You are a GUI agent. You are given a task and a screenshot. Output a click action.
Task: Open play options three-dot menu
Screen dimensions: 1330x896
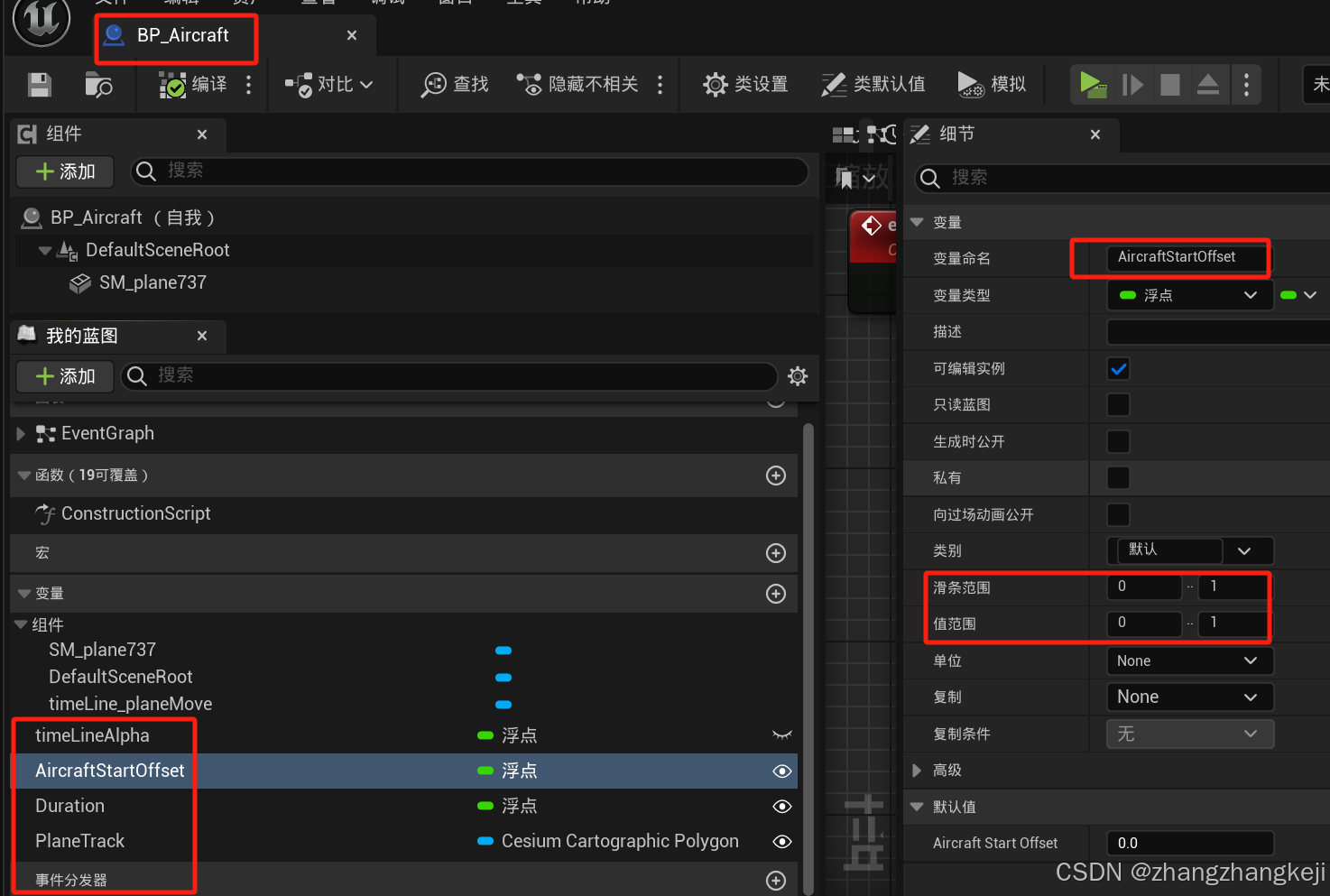(x=1246, y=85)
